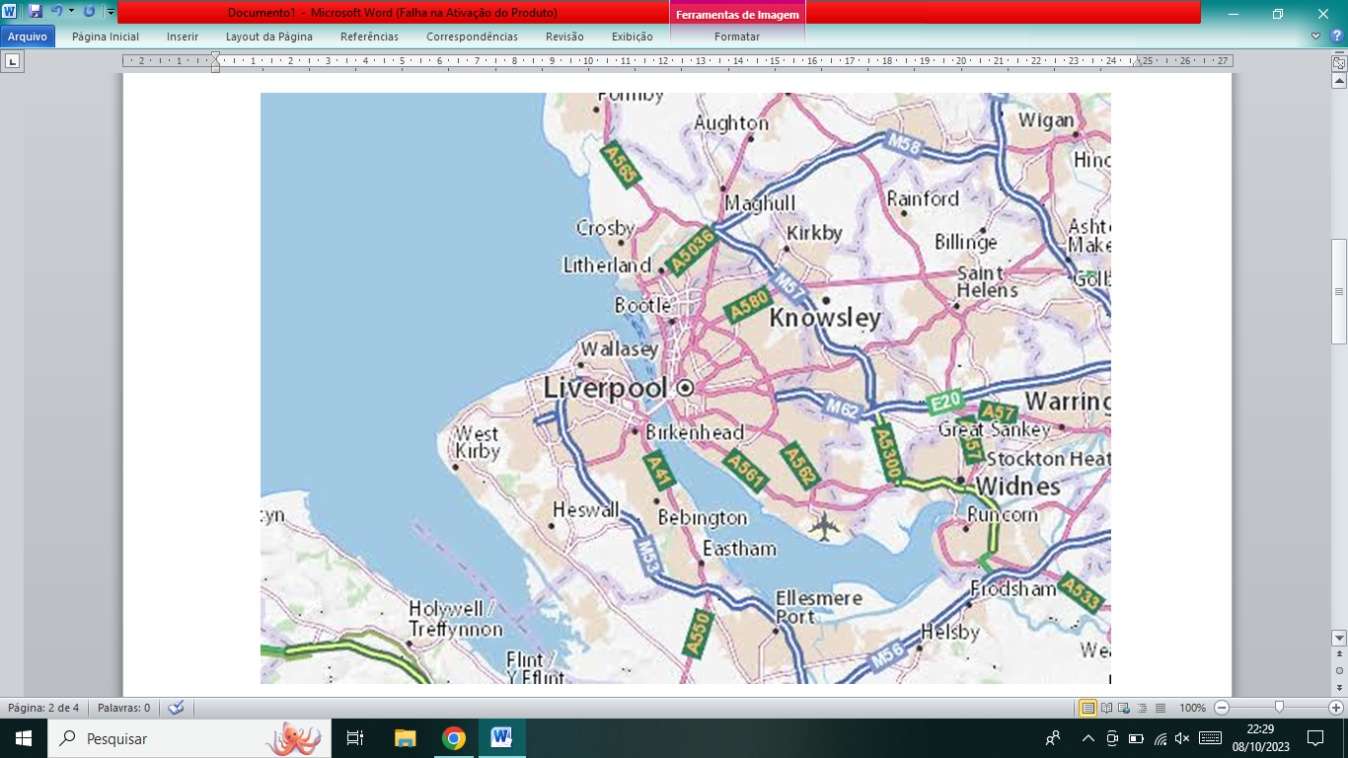Switch to the Página Inicial tab

coord(105,36)
